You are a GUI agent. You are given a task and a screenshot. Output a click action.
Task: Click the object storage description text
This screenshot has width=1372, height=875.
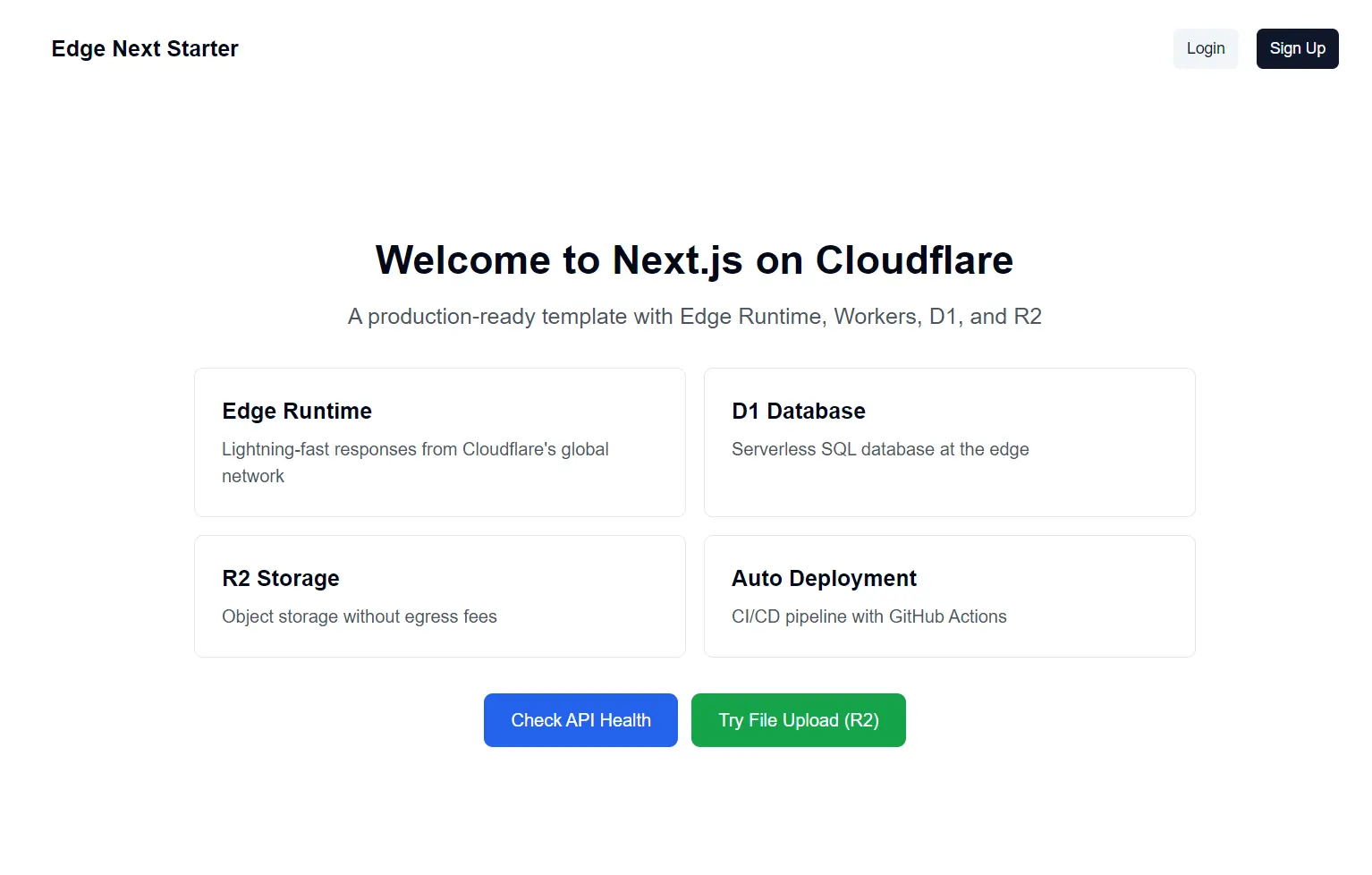pyautogui.click(x=359, y=616)
